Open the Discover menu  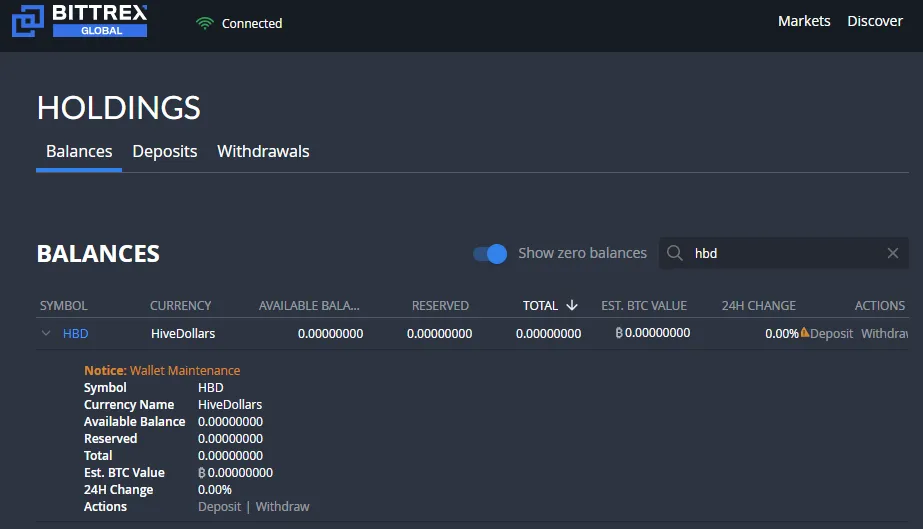pyautogui.click(x=875, y=21)
